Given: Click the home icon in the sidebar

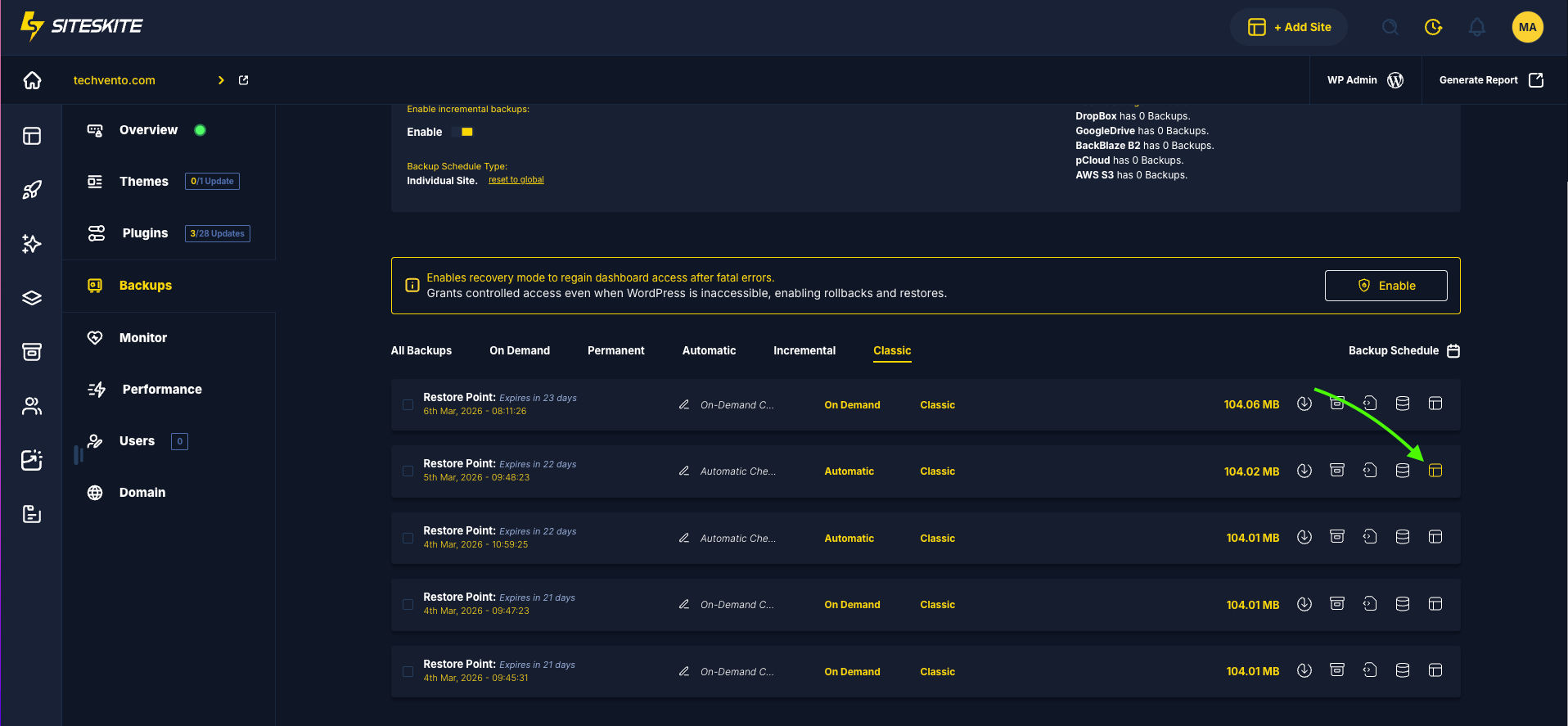Looking at the screenshot, I should (32, 80).
